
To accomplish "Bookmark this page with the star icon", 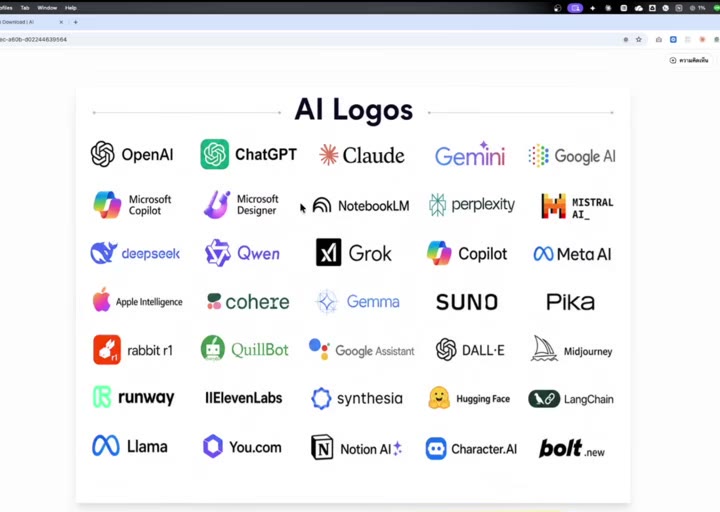I will (639, 39).
